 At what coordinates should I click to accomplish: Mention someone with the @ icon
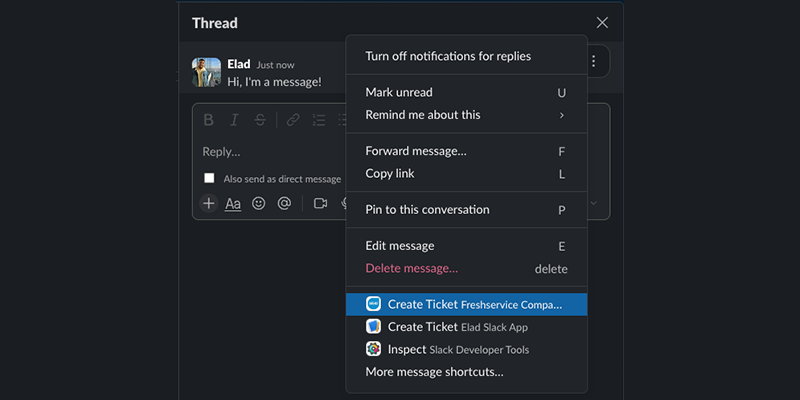click(284, 204)
